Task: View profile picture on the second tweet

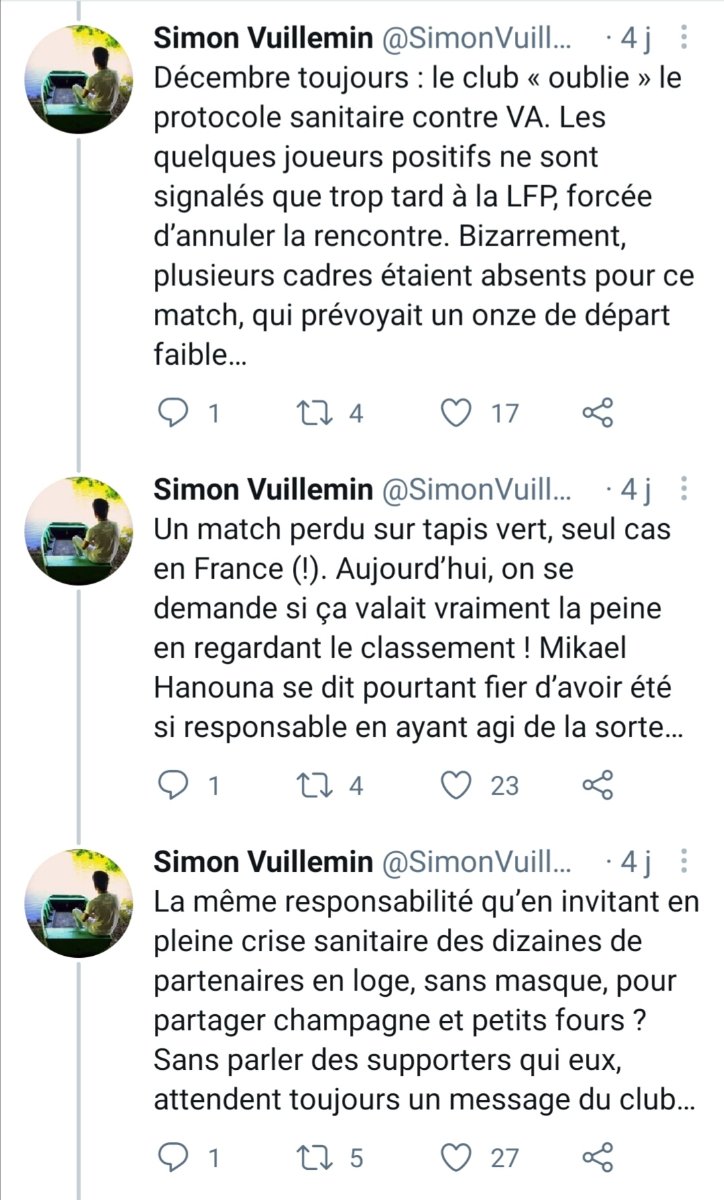Action: 79,530
